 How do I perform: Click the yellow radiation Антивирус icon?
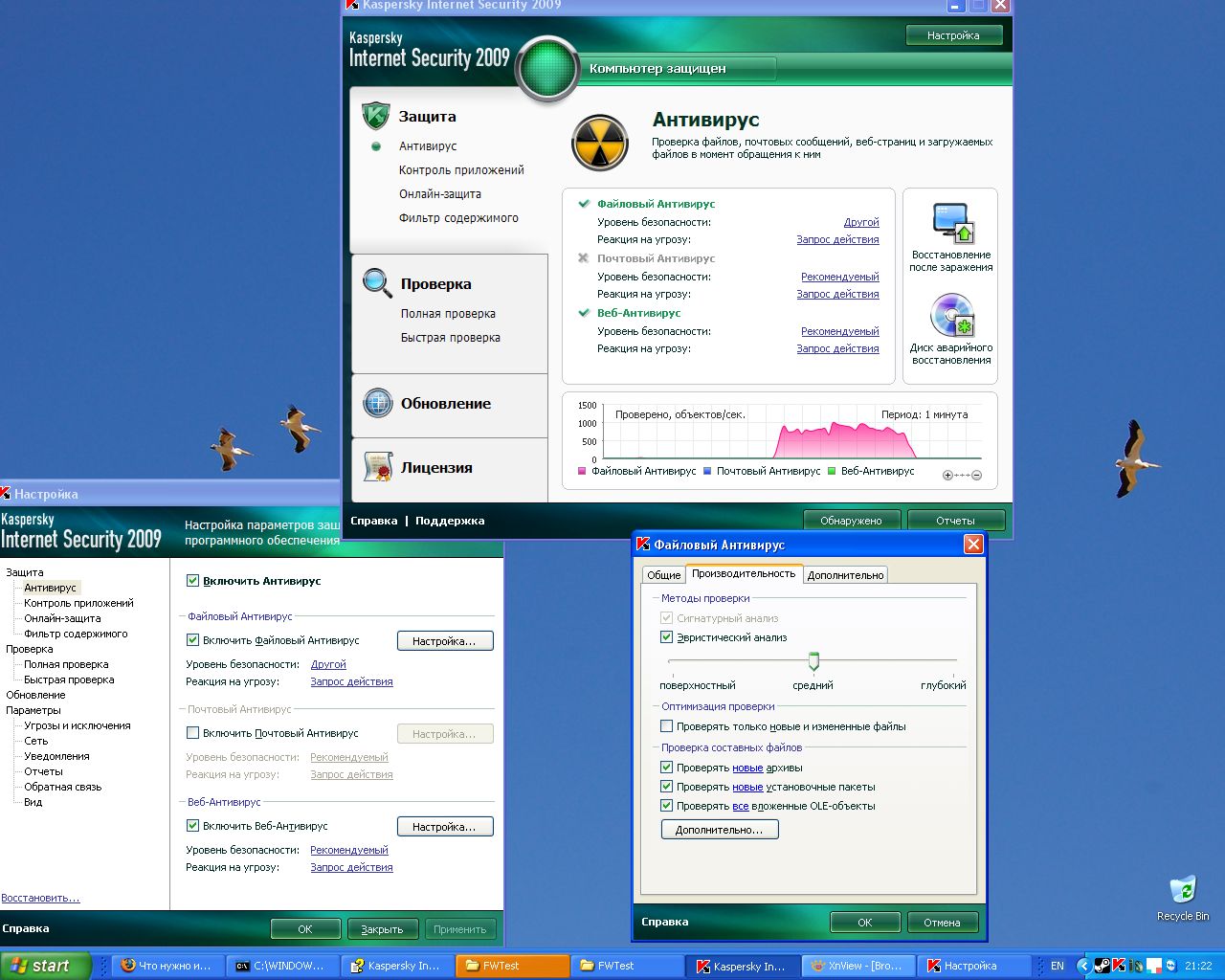[x=600, y=143]
